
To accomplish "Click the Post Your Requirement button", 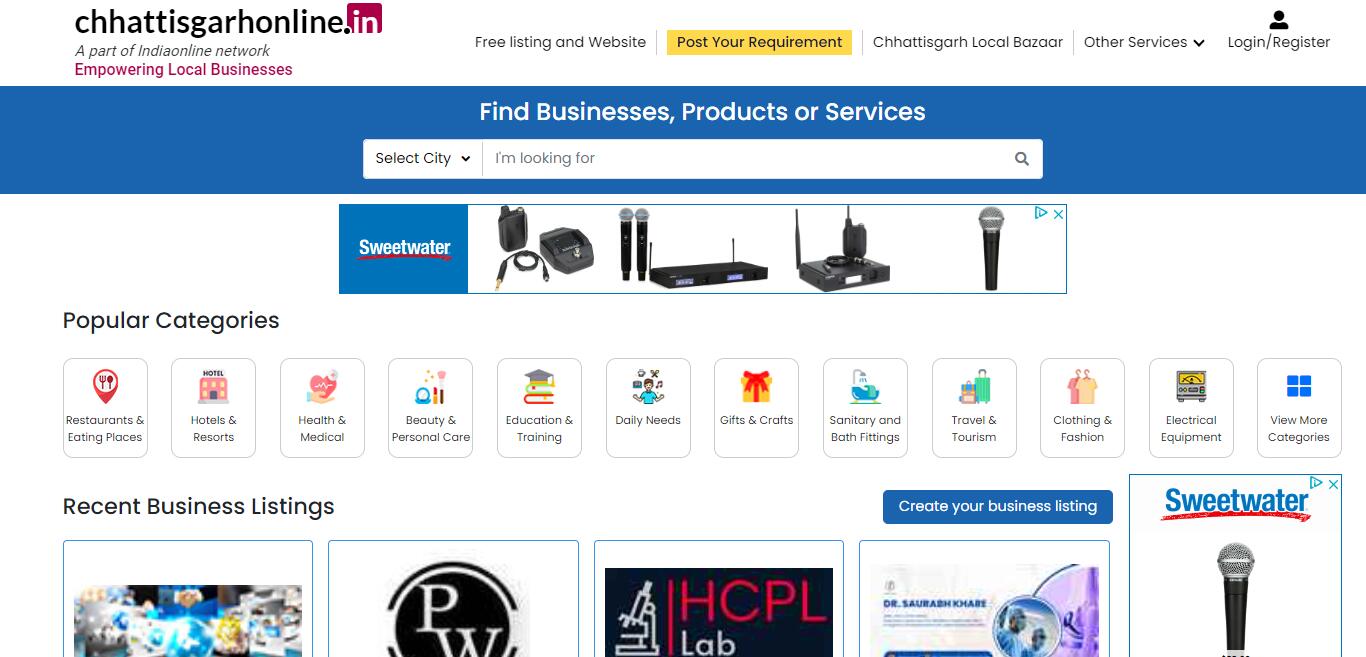I will click(x=759, y=42).
